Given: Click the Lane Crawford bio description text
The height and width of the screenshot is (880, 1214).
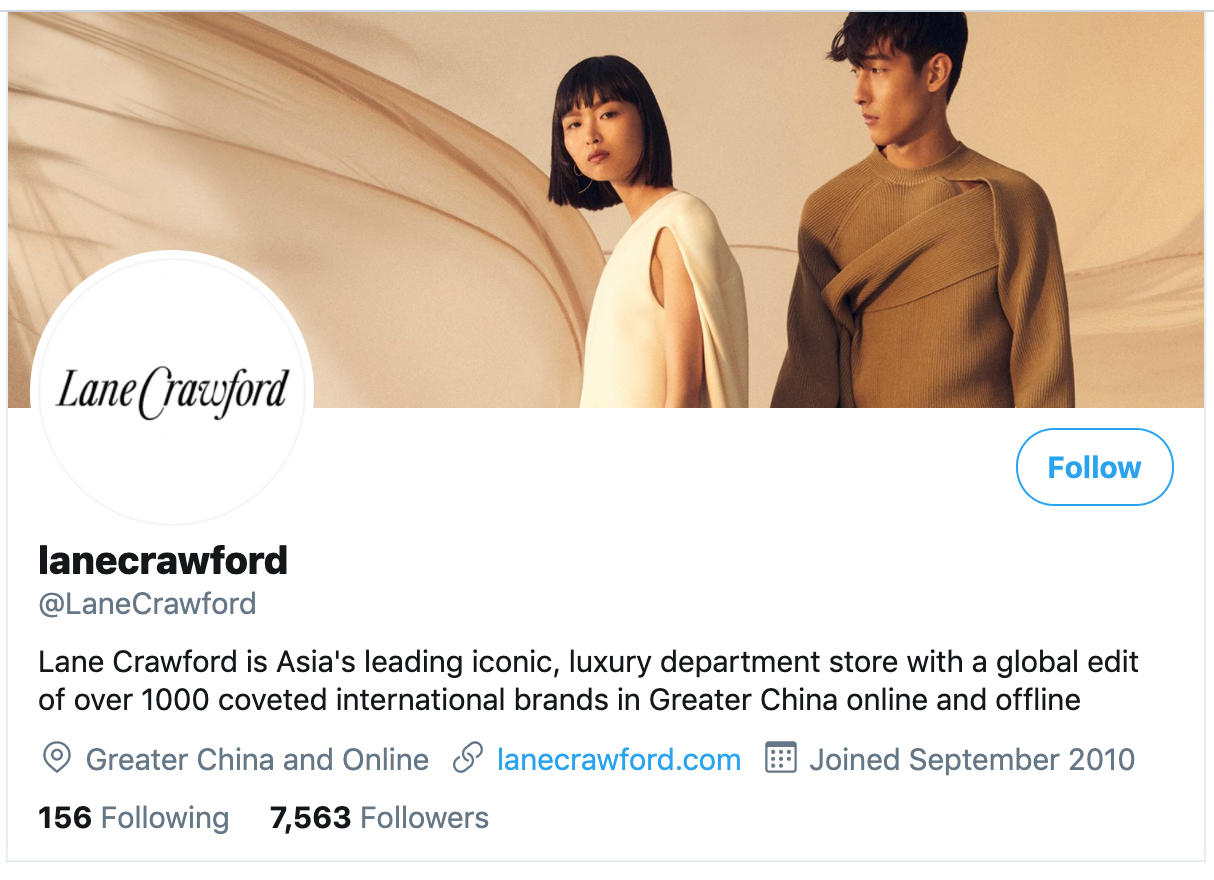Looking at the screenshot, I should coord(588,680).
